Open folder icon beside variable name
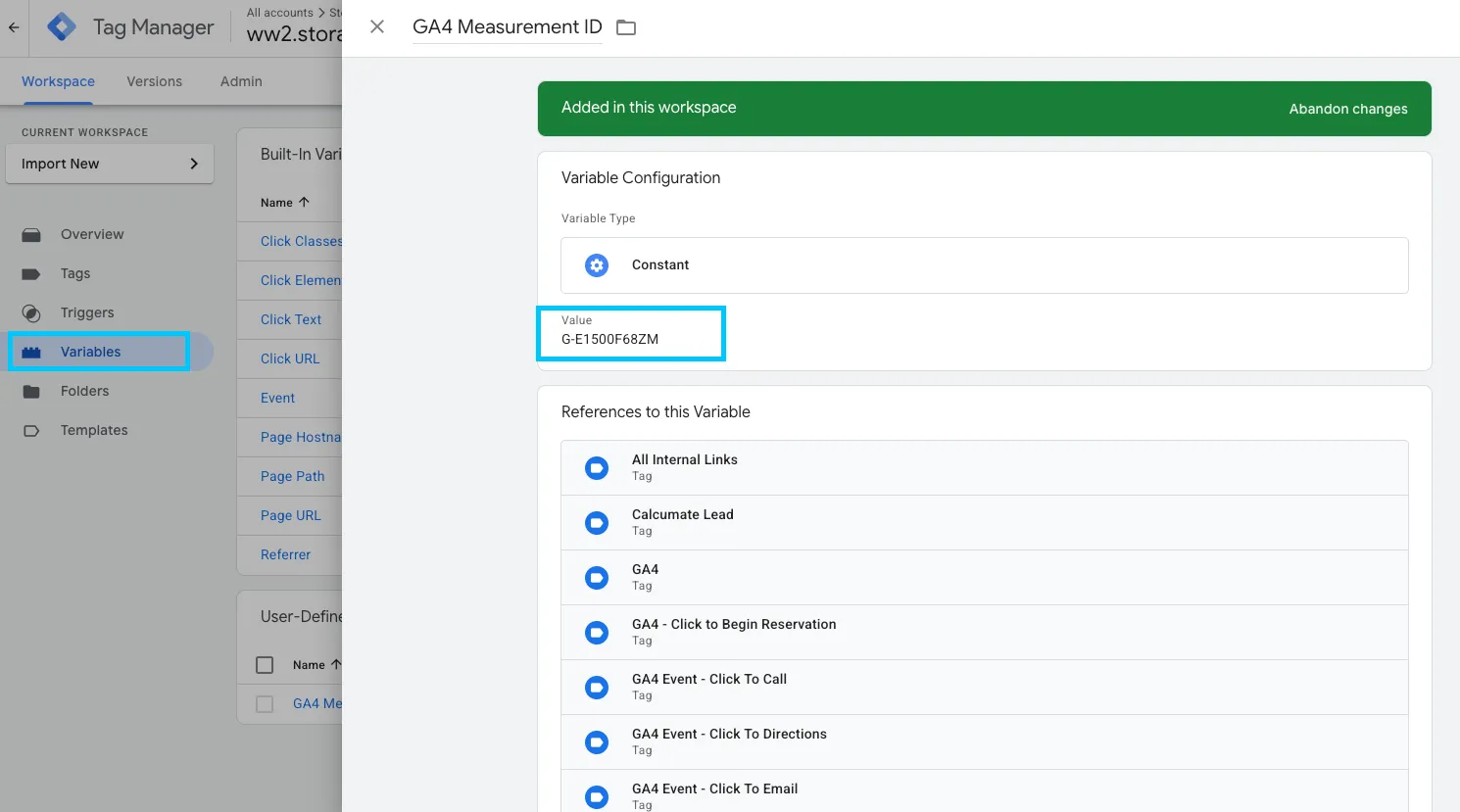This screenshot has height=812, width=1460. tap(626, 27)
